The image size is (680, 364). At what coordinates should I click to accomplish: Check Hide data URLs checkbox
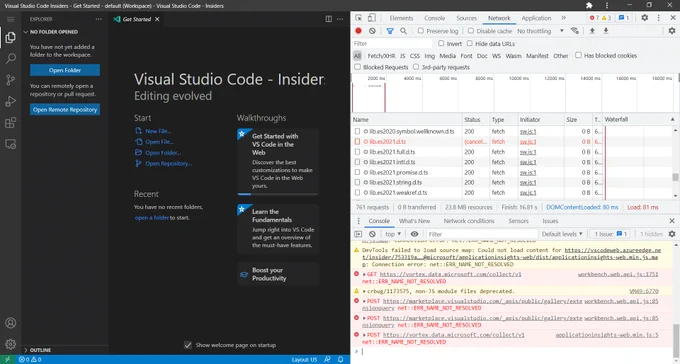point(470,43)
